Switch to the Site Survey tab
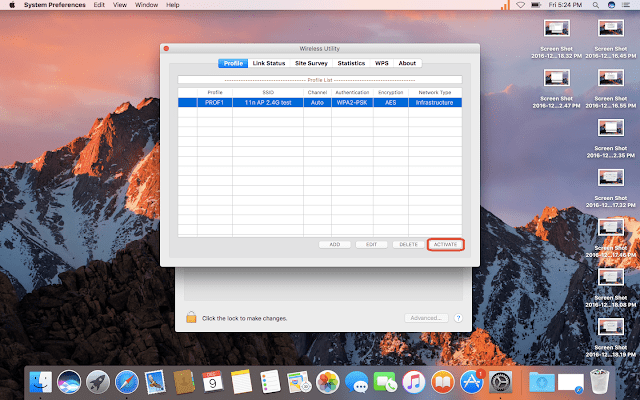640x400 pixels. coord(310,63)
